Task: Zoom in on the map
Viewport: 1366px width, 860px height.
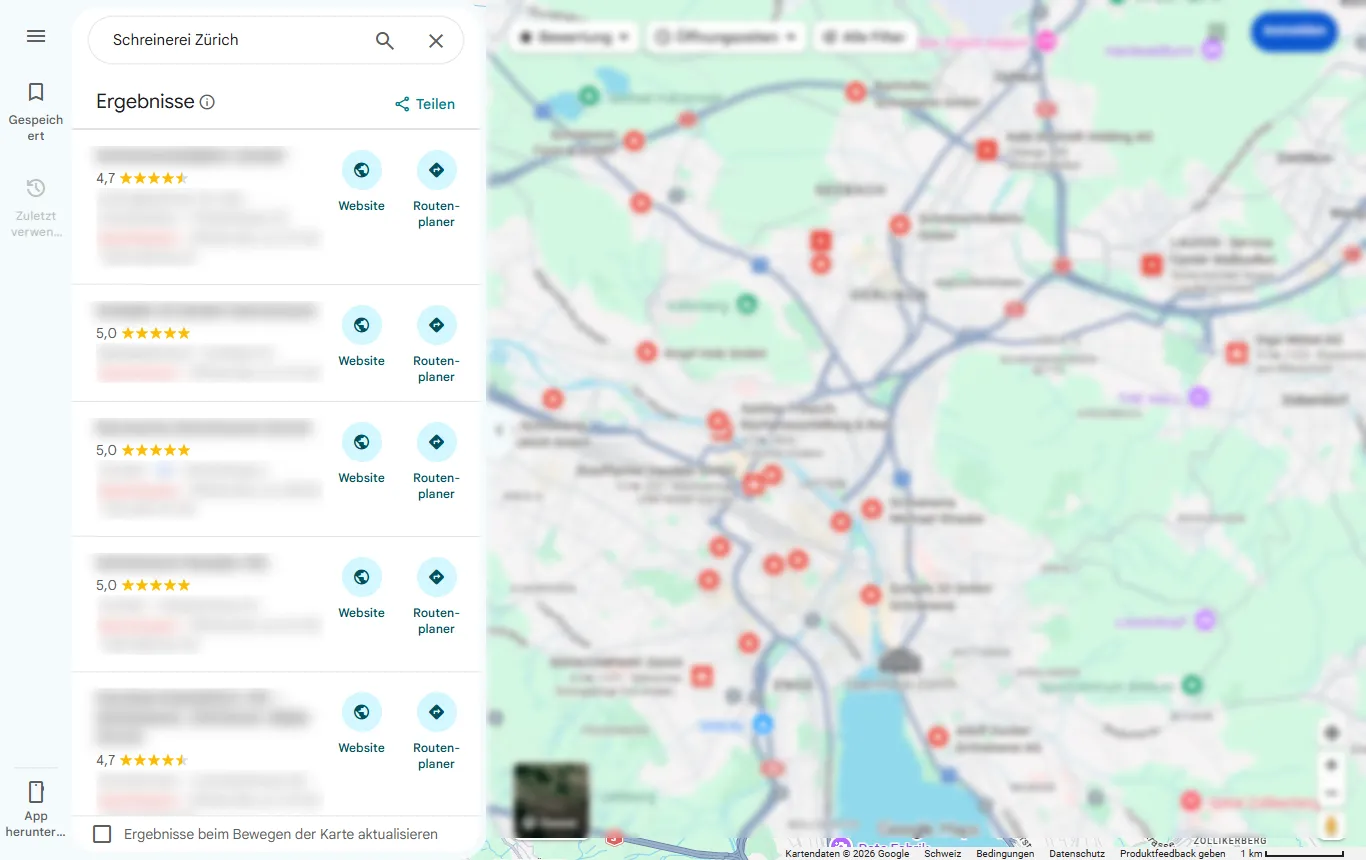Action: (1331, 765)
